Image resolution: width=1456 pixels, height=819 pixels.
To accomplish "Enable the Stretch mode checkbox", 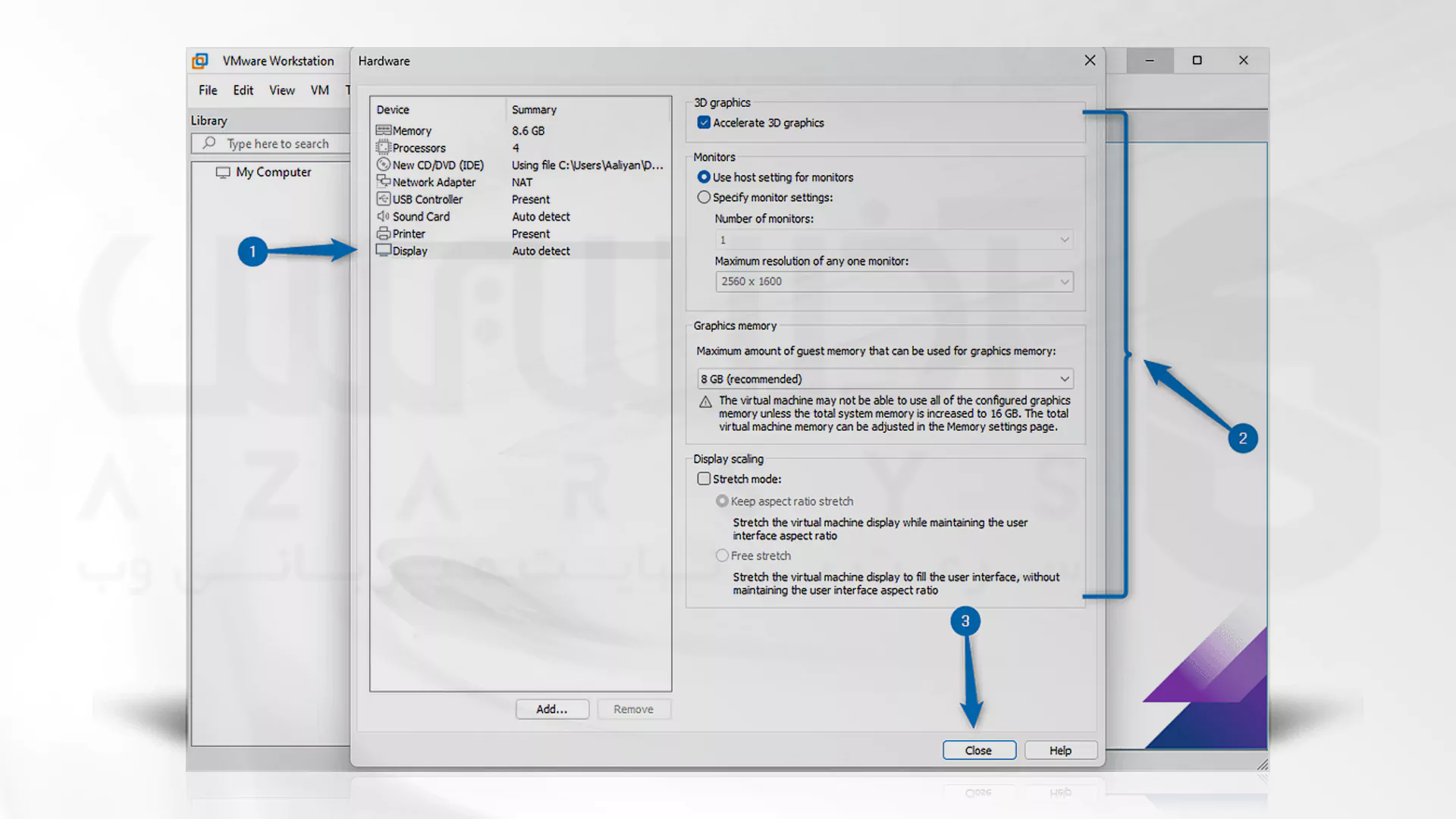I will (704, 479).
